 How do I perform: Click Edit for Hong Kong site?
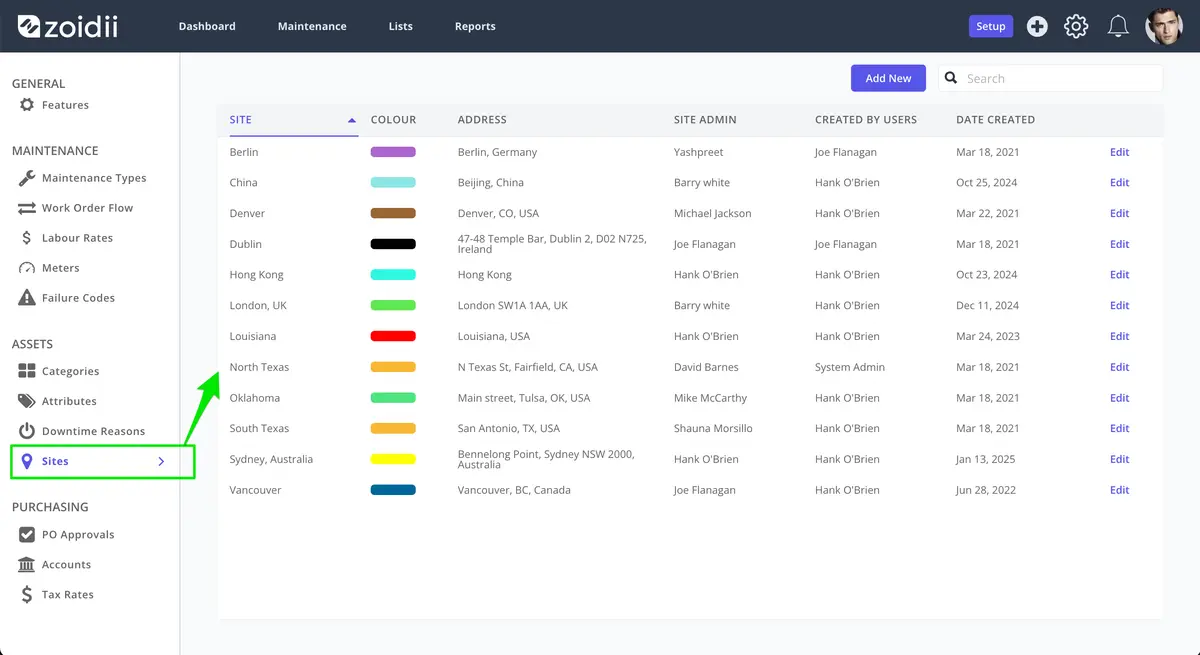click(1119, 275)
